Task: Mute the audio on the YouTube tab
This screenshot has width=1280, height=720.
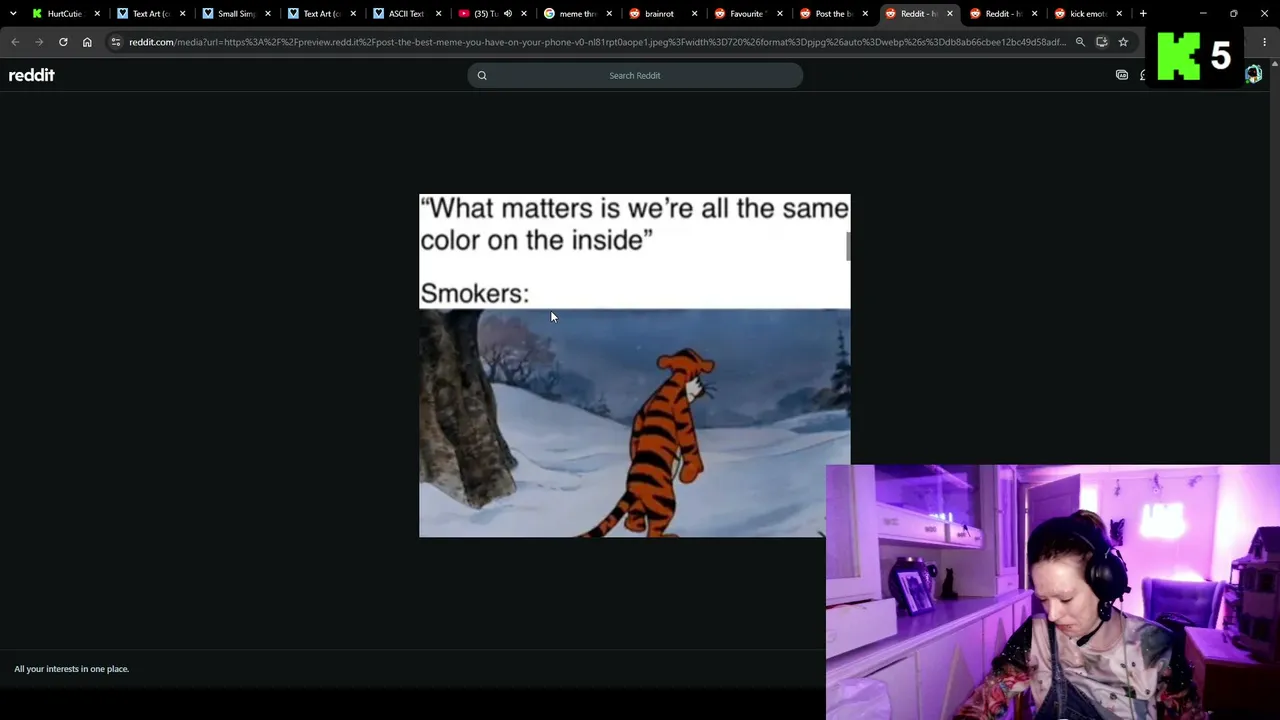Action: (508, 14)
